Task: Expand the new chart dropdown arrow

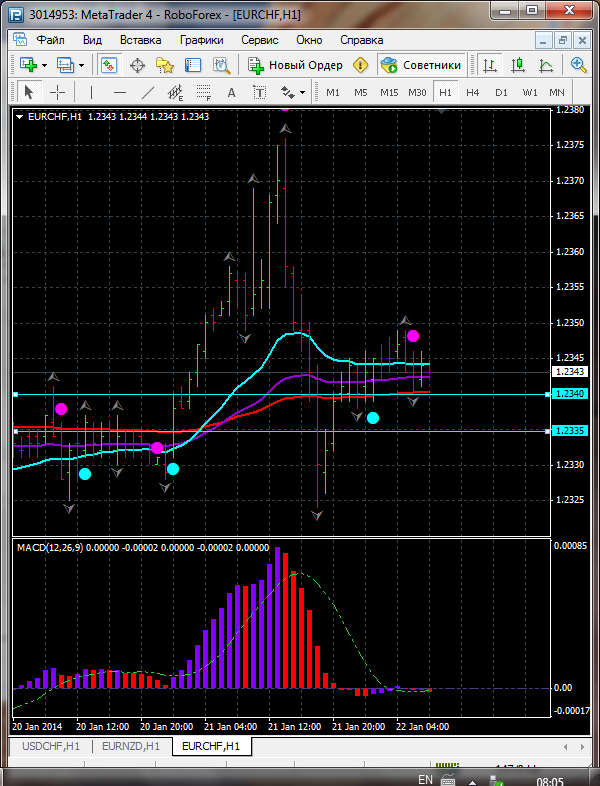Action: (x=44, y=65)
